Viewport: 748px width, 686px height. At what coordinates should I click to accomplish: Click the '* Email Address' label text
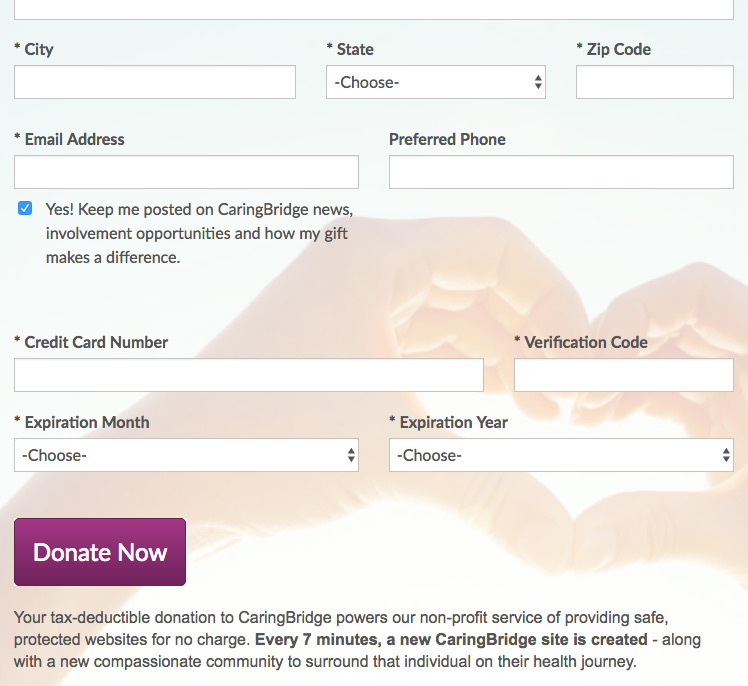(70, 139)
